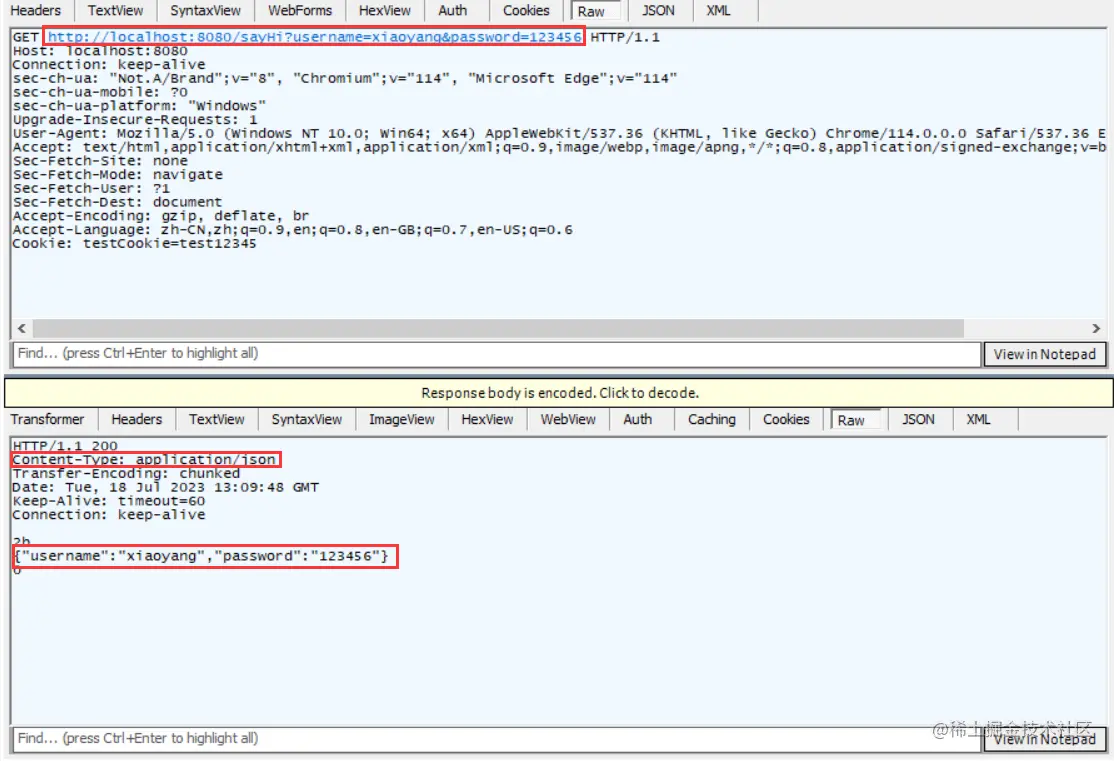Click the 'Keep-Alive: timeout=60' line
Viewport: 1114px width, 761px height.
click(109, 501)
